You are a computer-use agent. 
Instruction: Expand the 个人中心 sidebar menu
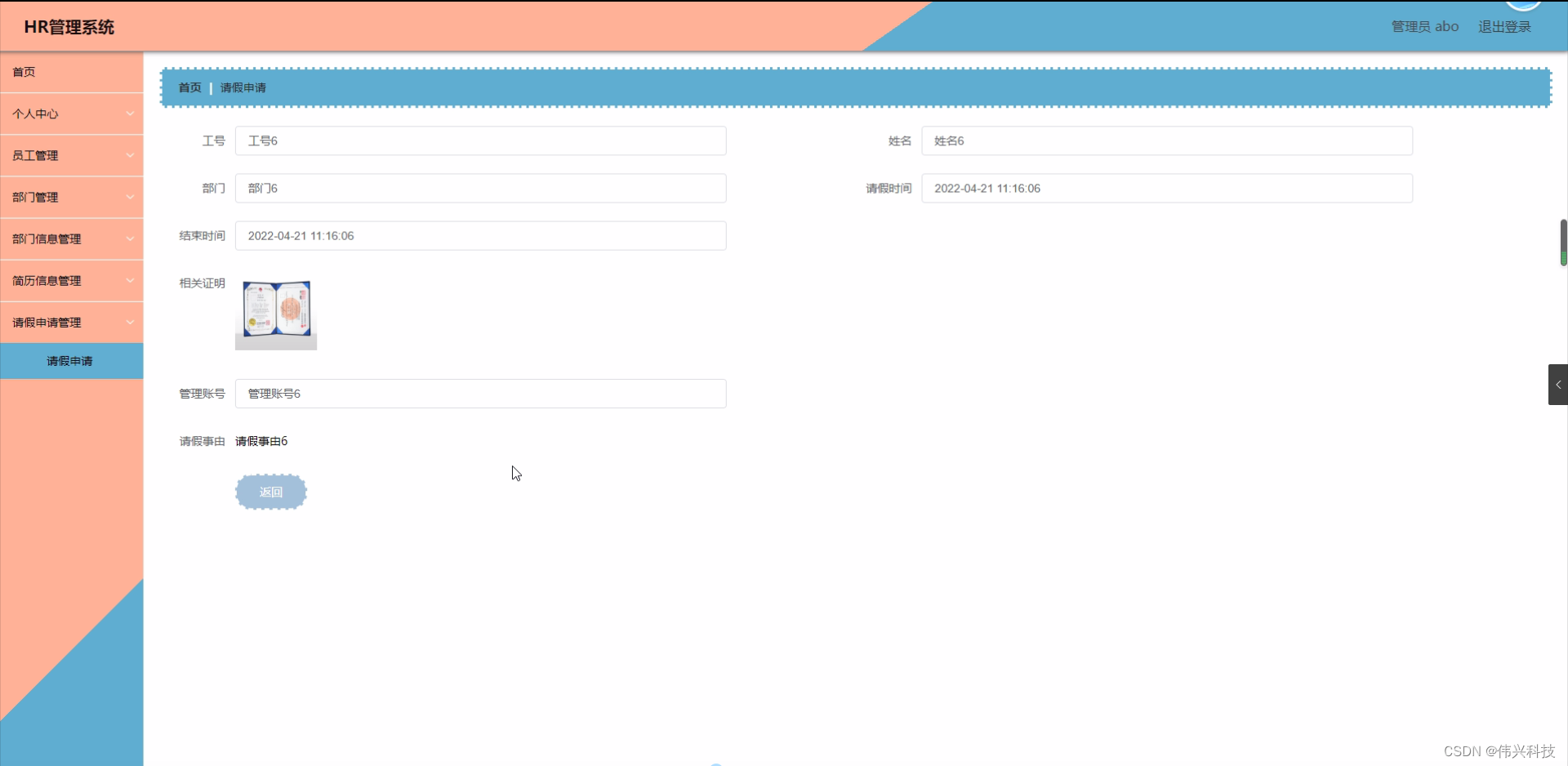[72, 114]
